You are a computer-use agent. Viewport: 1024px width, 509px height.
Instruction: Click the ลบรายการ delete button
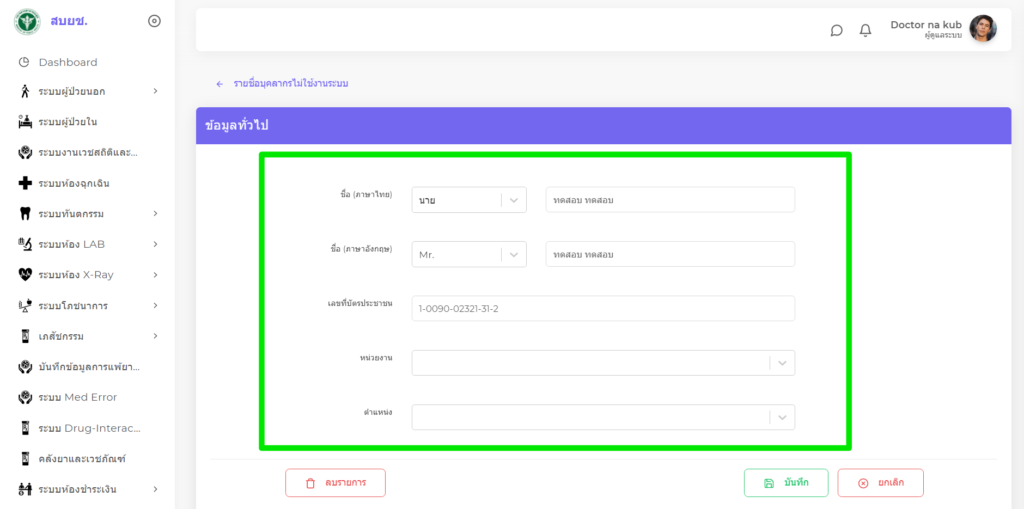point(335,483)
